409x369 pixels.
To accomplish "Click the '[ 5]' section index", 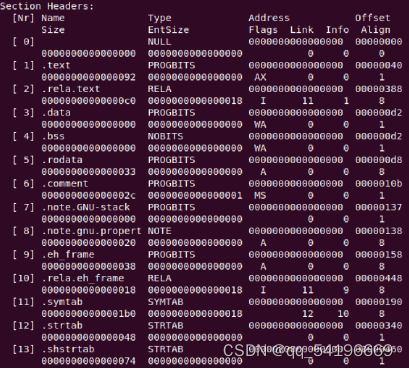I will click(23, 160).
